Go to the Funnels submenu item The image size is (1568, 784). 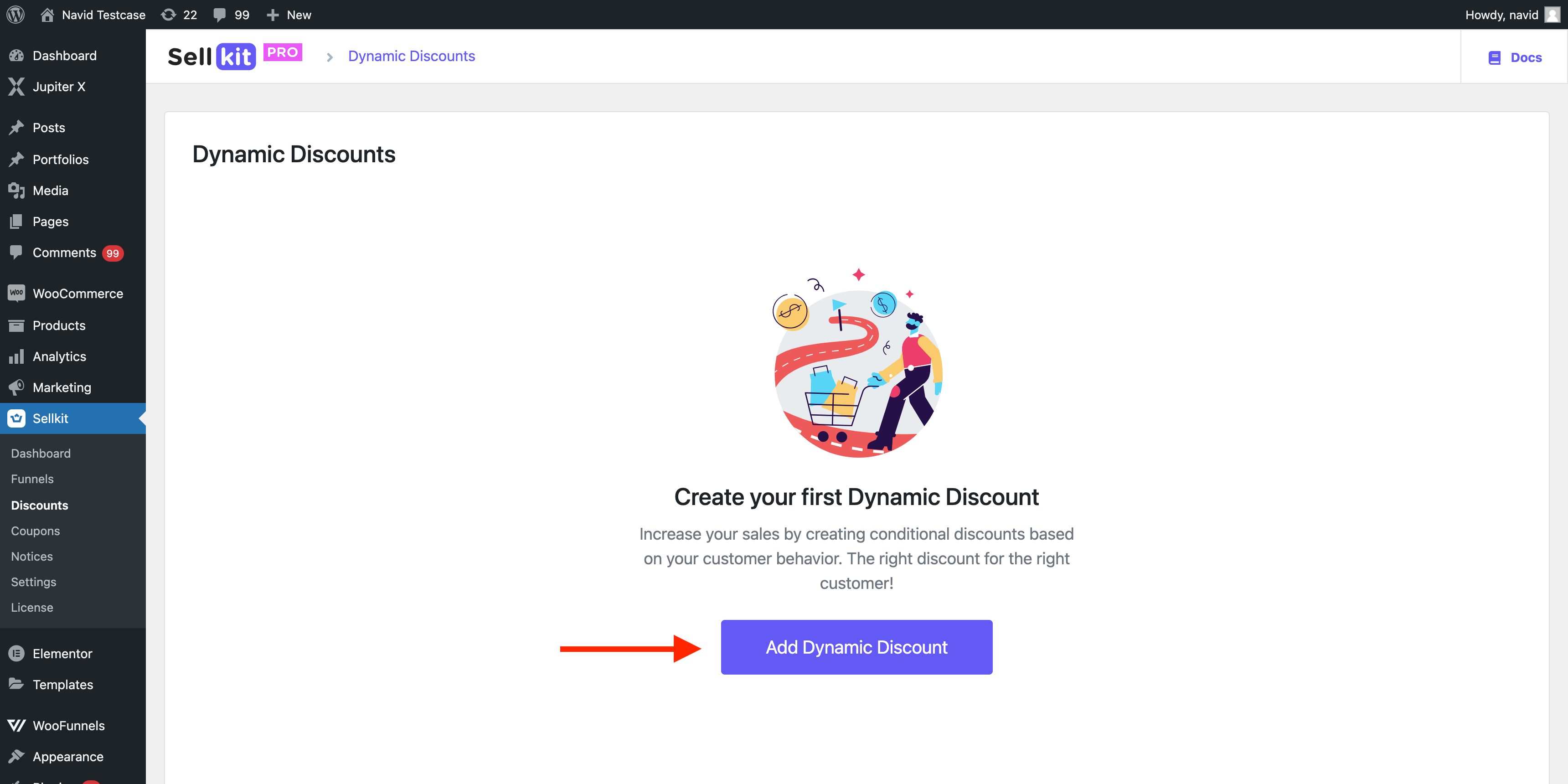[32, 479]
